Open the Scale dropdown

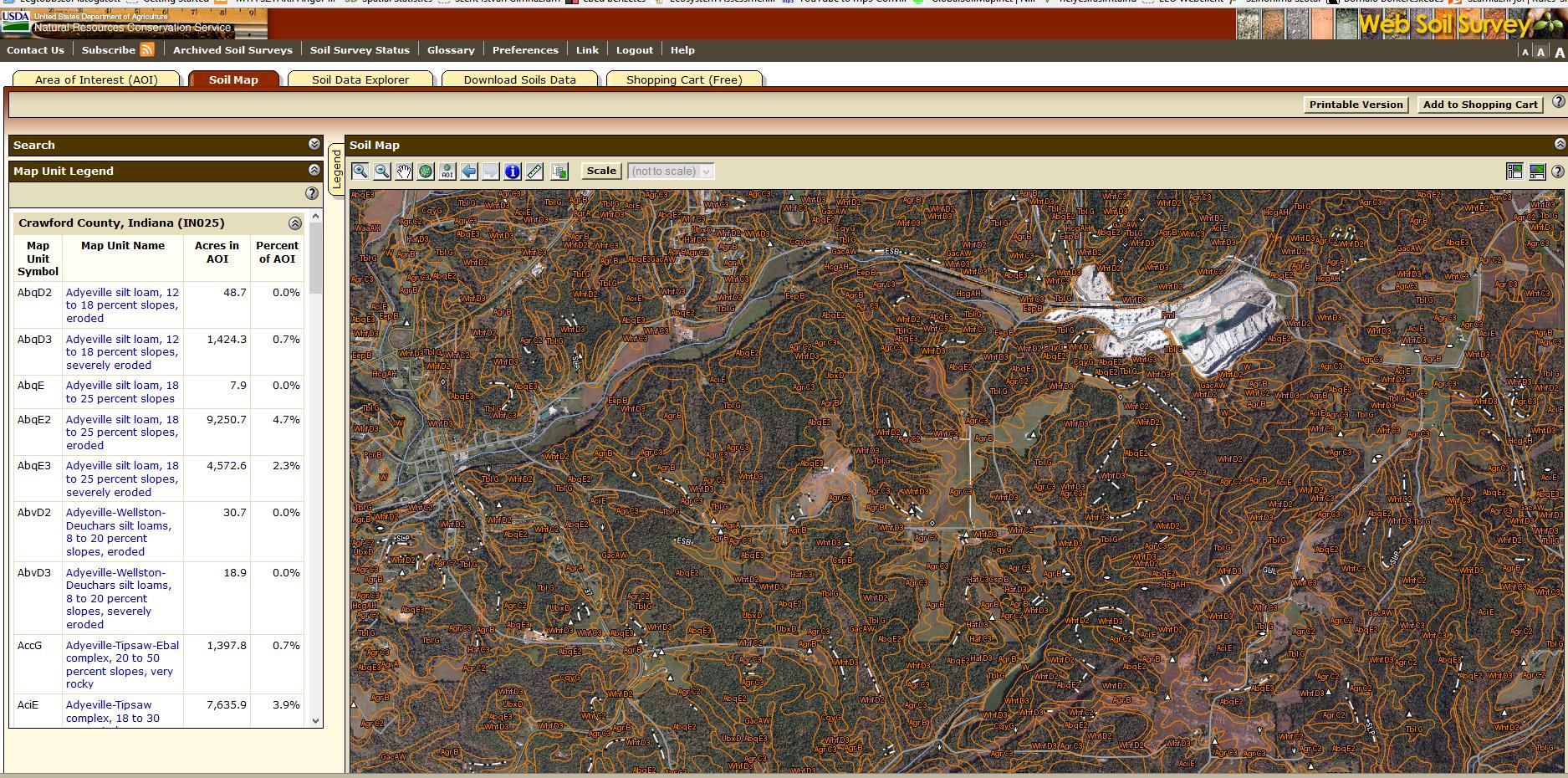[671, 171]
